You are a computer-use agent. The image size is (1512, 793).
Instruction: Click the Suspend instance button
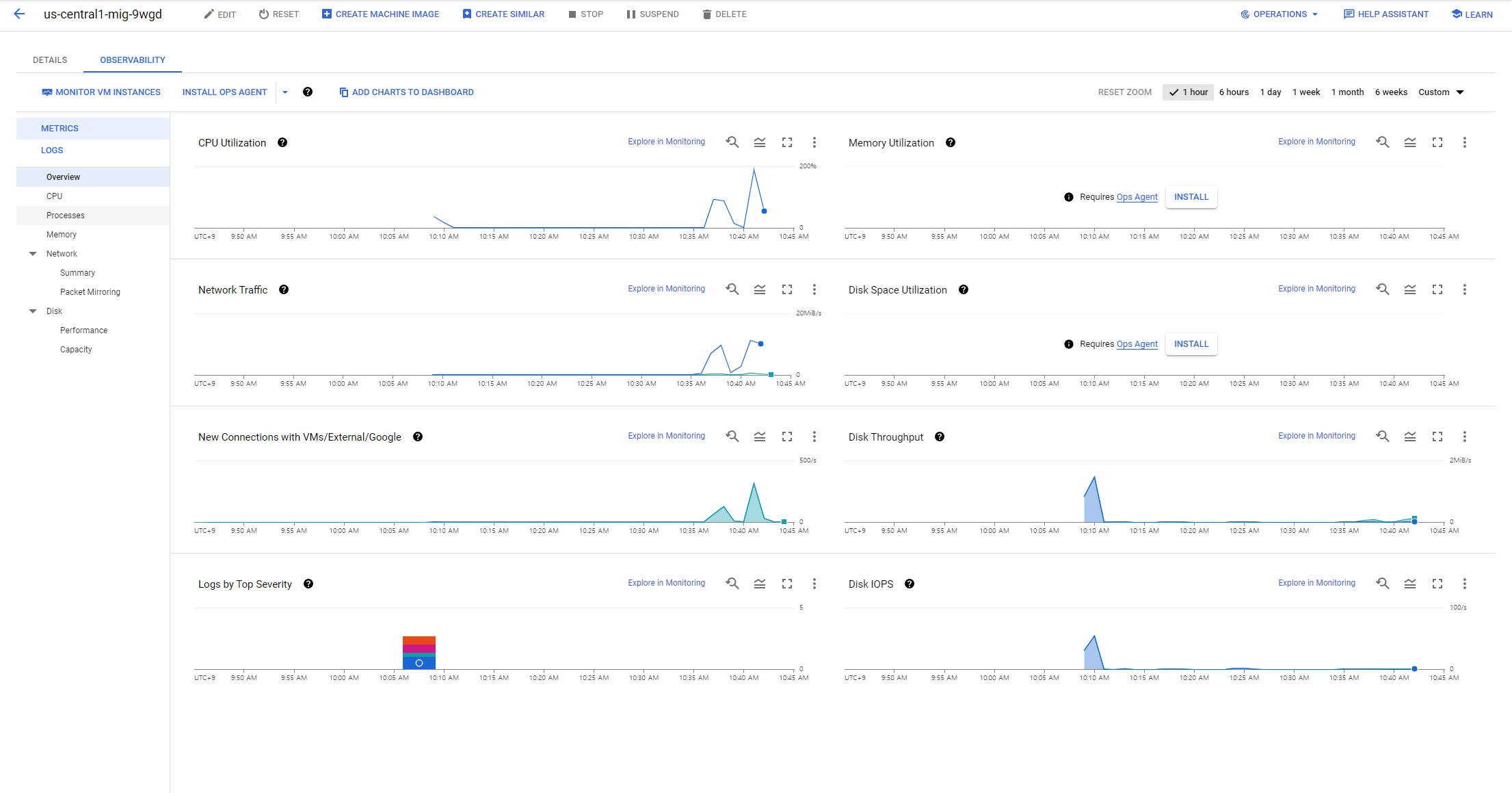coord(652,14)
